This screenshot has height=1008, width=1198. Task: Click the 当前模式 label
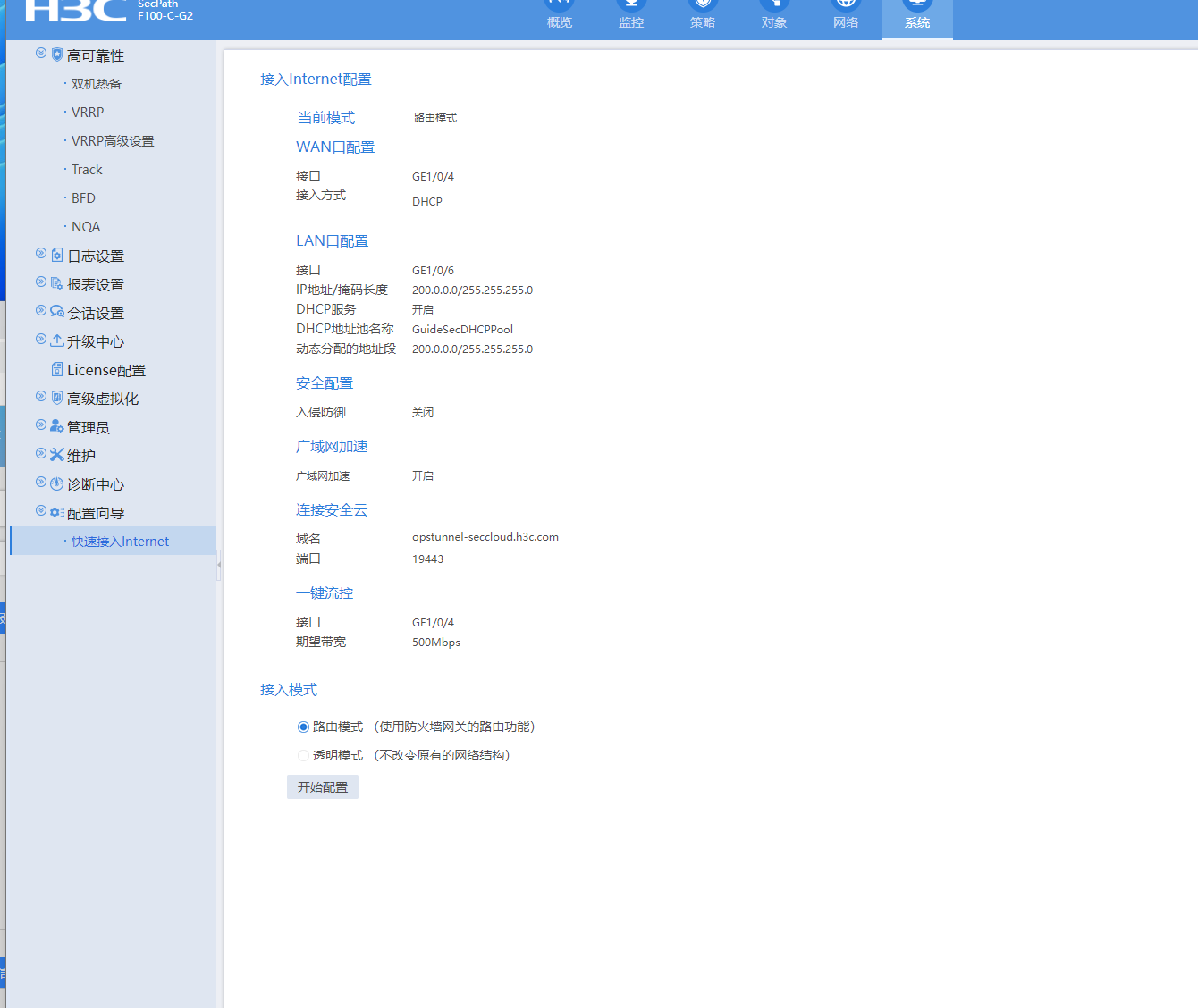(326, 118)
